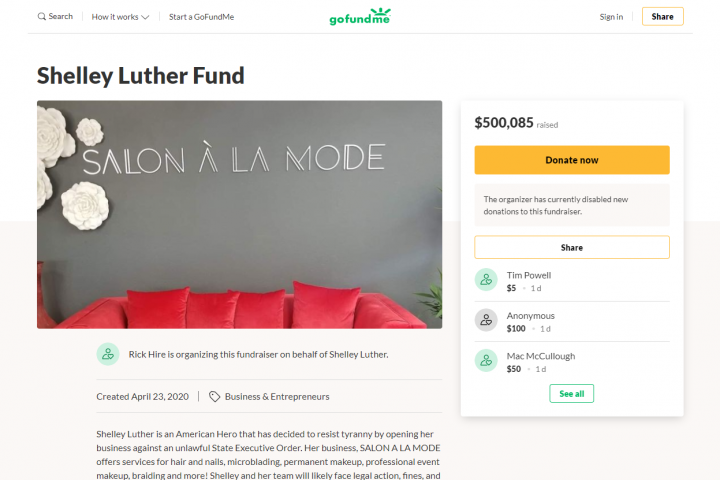This screenshot has width=720, height=480.
Task: Open the Business & Entrepreneurs category link
Action: pyautogui.click(x=277, y=396)
